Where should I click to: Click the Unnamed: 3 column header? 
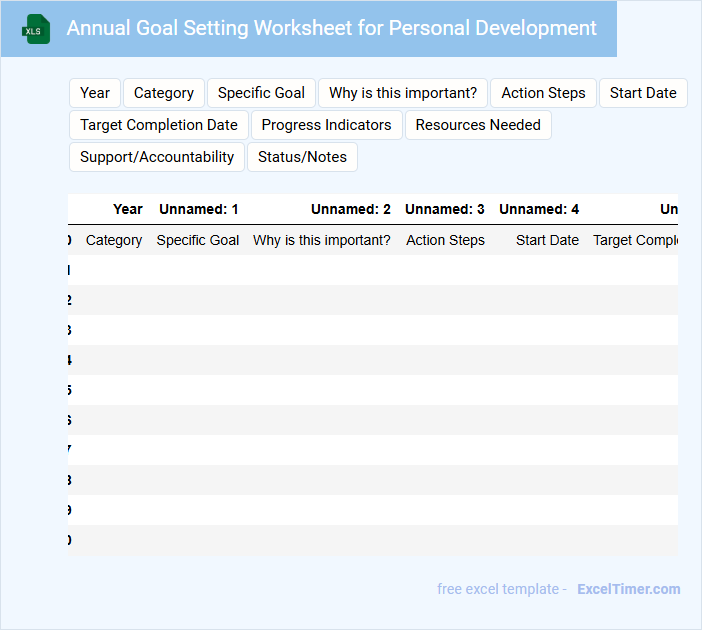pyautogui.click(x=445, y=209)
